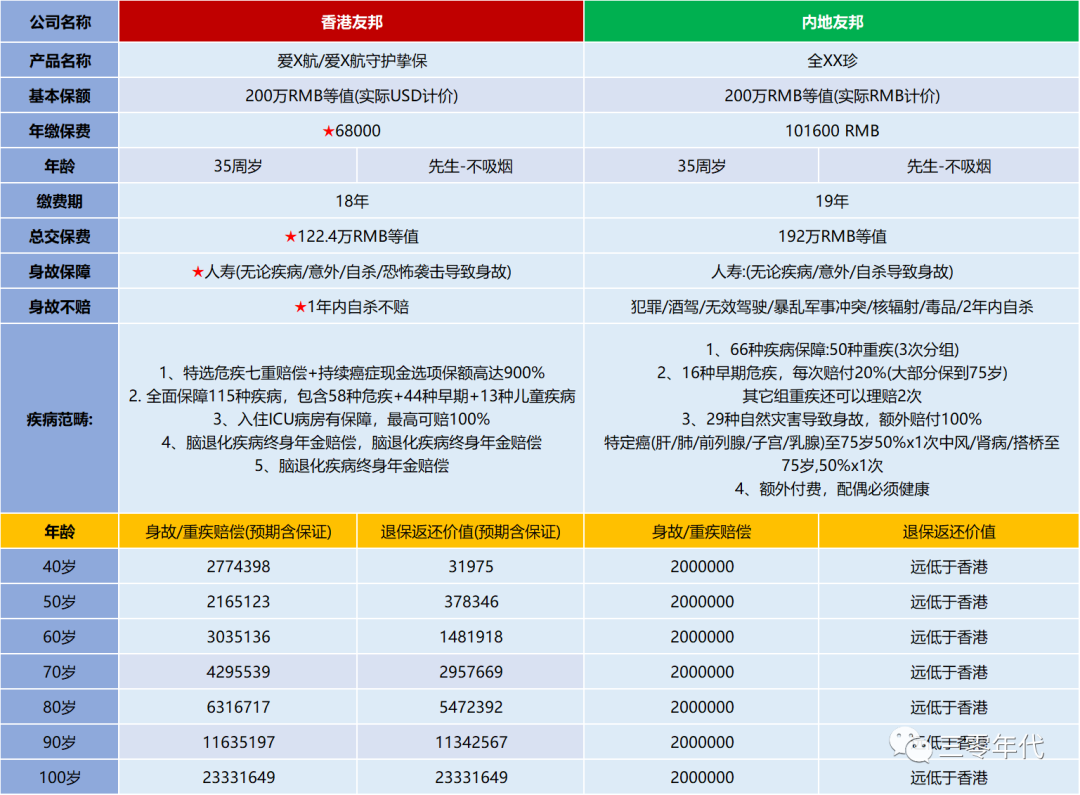This screenshot has height=795, width=1080.
Task: Click the 身故/重疾赔偿(预期含保证) column header
Action: [238, 531]
